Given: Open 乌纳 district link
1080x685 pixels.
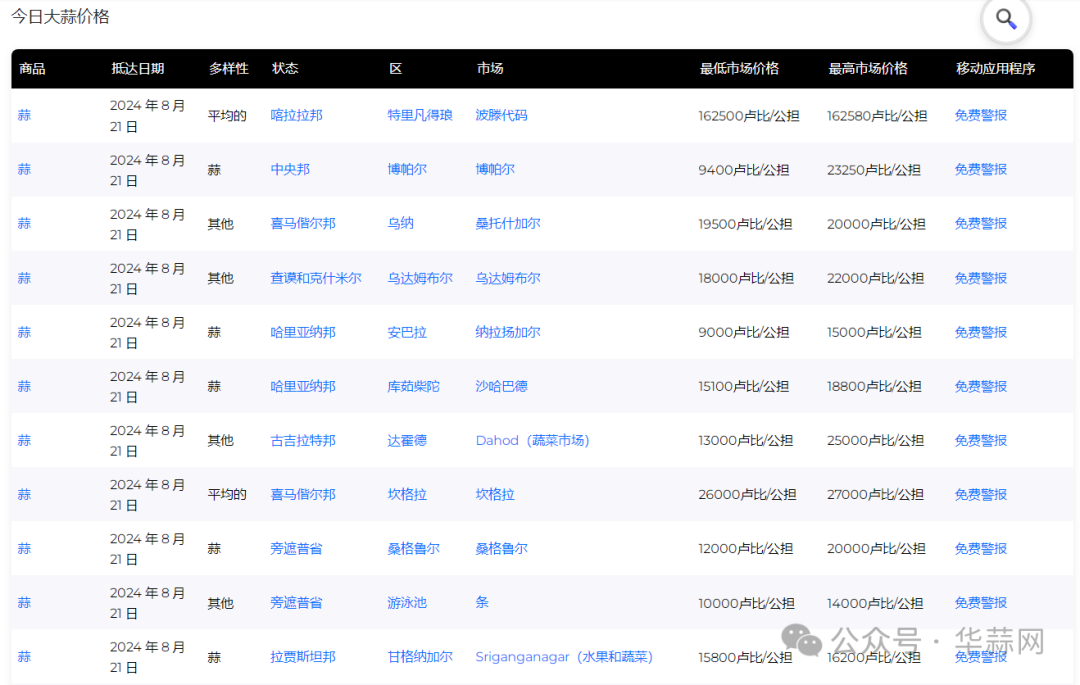Looking at the screenshot, I should (x=400, y=224).
